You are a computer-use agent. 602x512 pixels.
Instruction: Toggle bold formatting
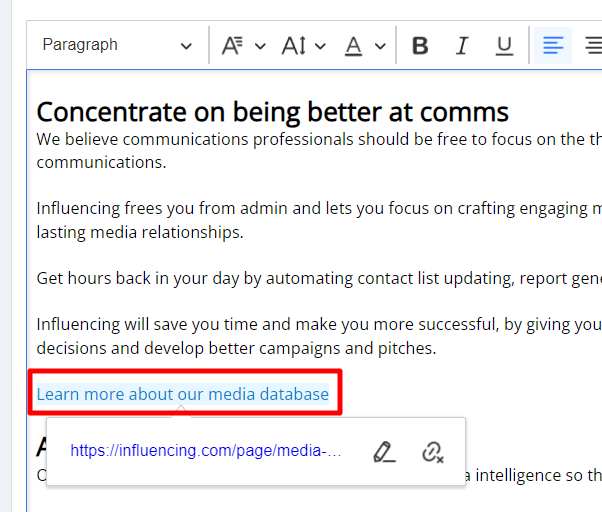[420, 46]
